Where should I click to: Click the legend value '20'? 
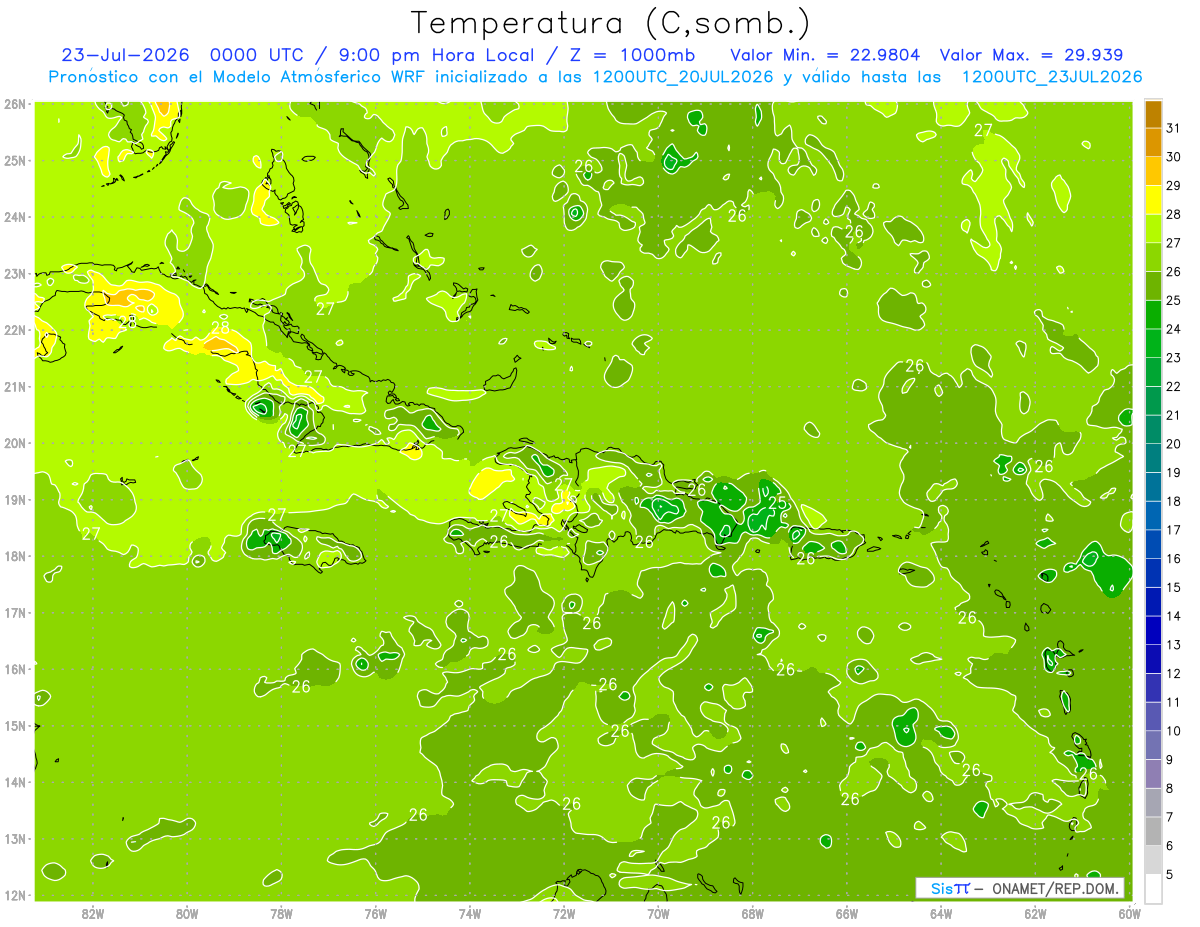(x=1174, y=443)
